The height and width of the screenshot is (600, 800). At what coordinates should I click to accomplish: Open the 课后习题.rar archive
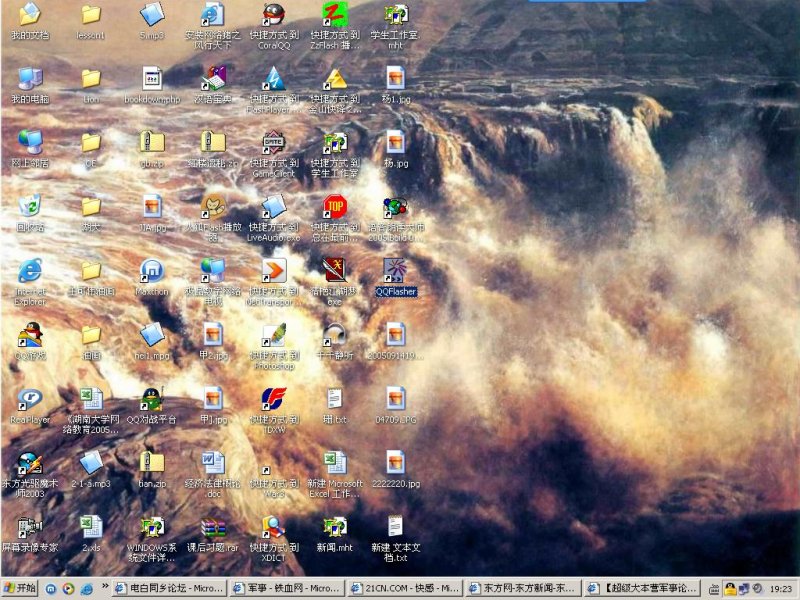212,527
